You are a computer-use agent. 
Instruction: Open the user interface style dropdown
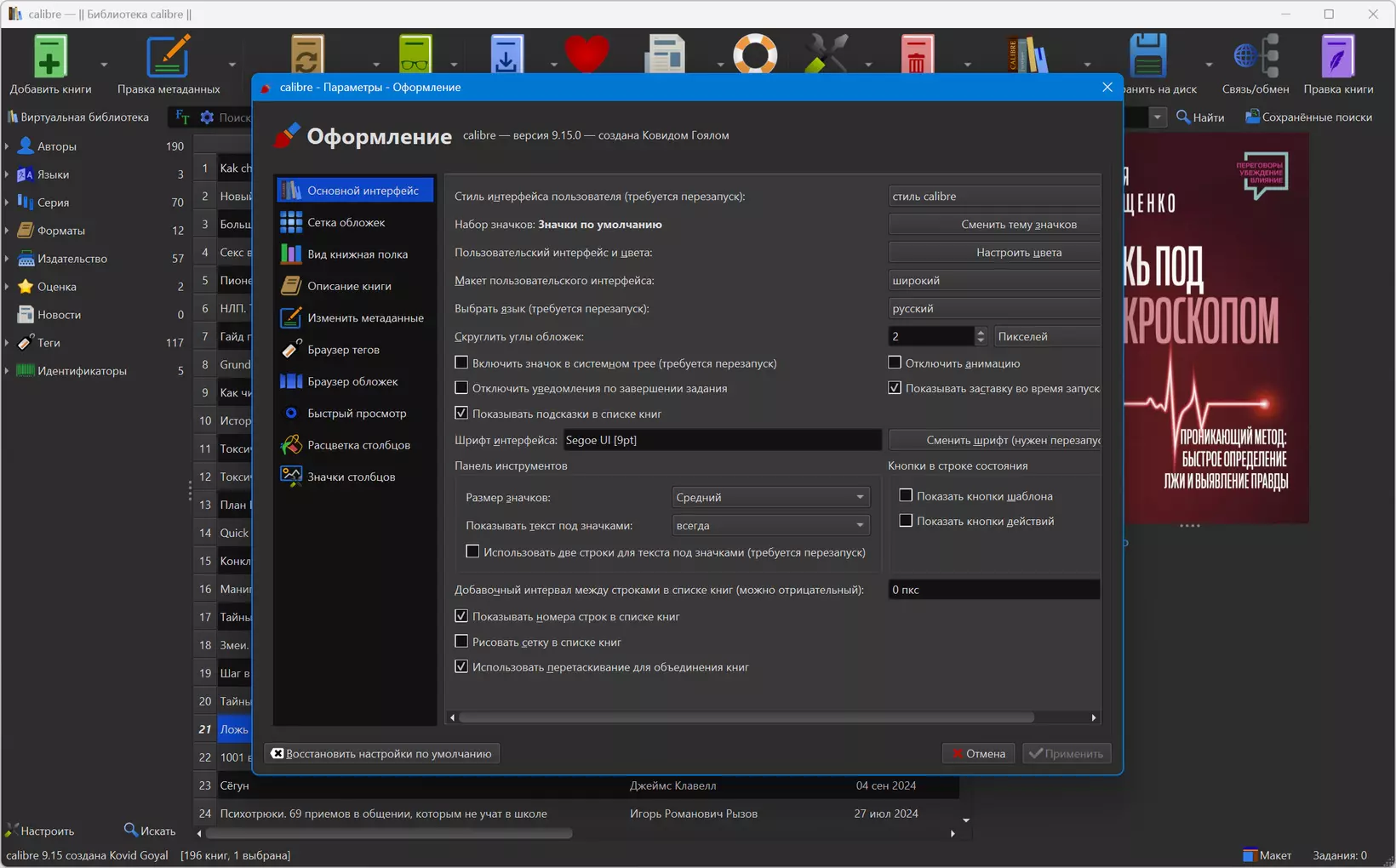coord(994,197)
